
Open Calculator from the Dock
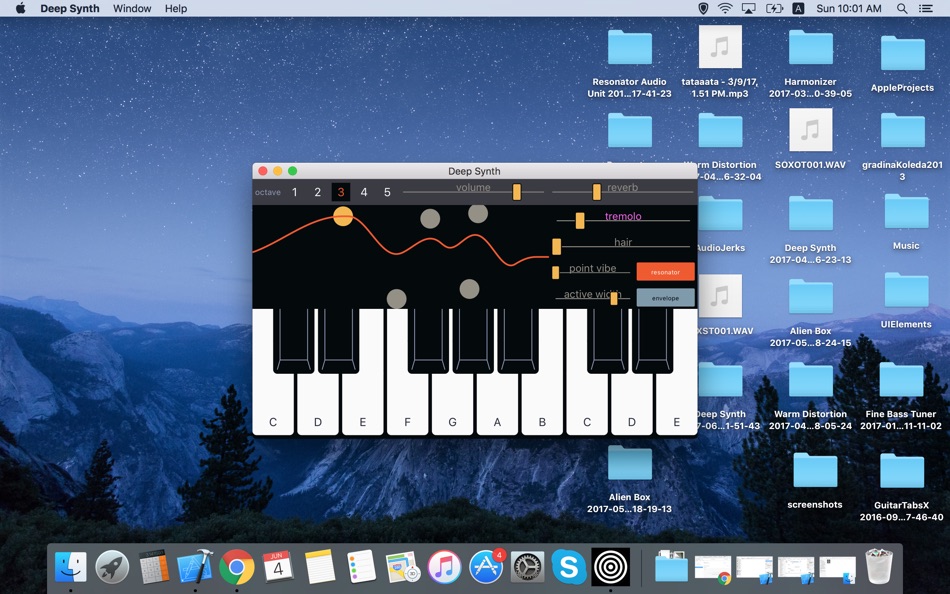[153, 567]
